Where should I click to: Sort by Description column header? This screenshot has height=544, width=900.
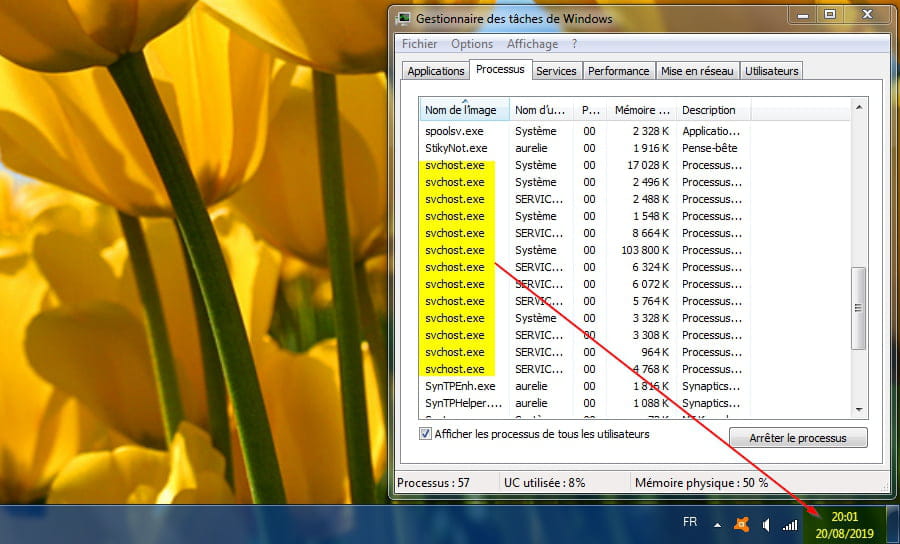pos(713,110)
